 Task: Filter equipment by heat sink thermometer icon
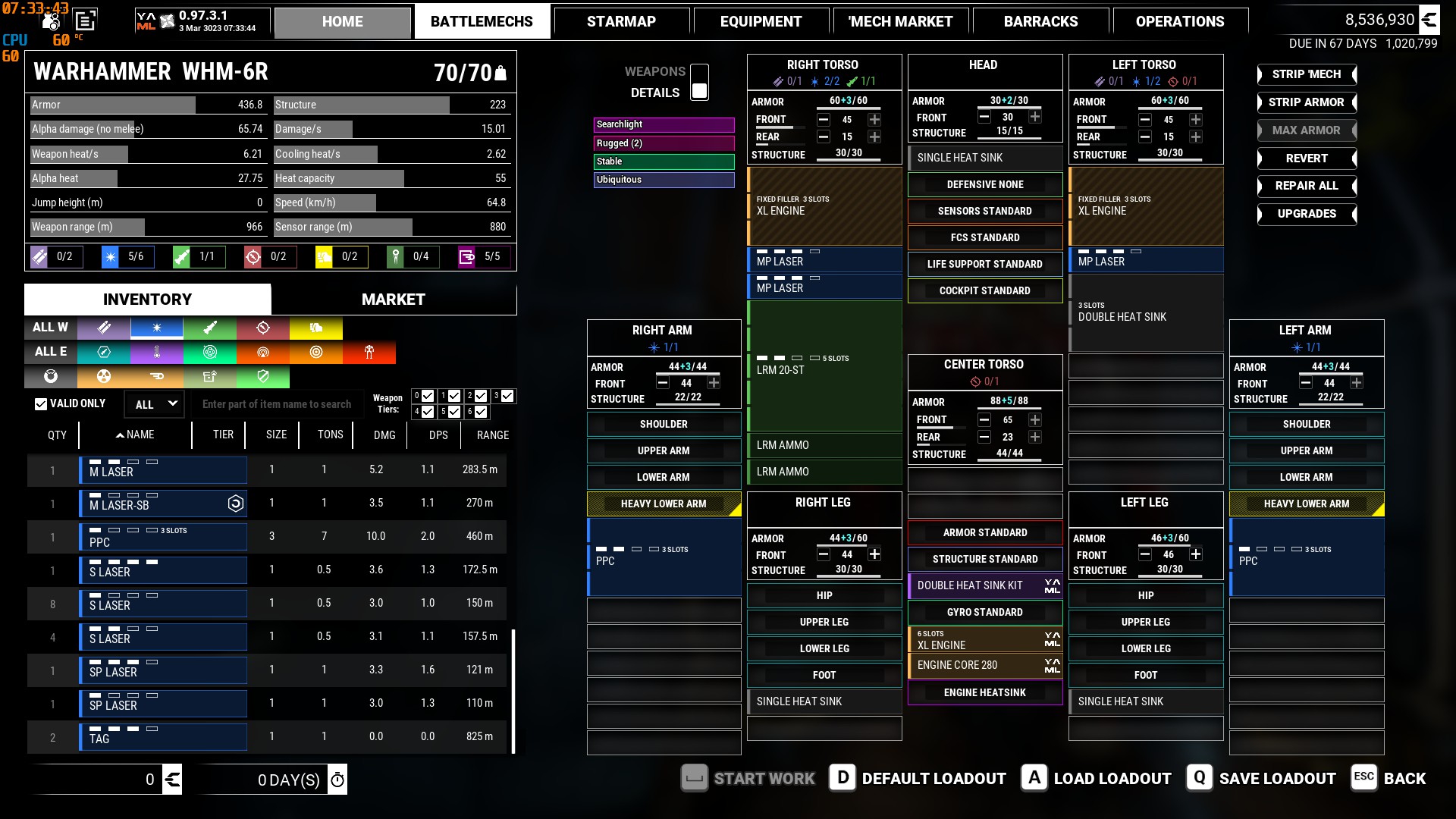tap(157, 352)
